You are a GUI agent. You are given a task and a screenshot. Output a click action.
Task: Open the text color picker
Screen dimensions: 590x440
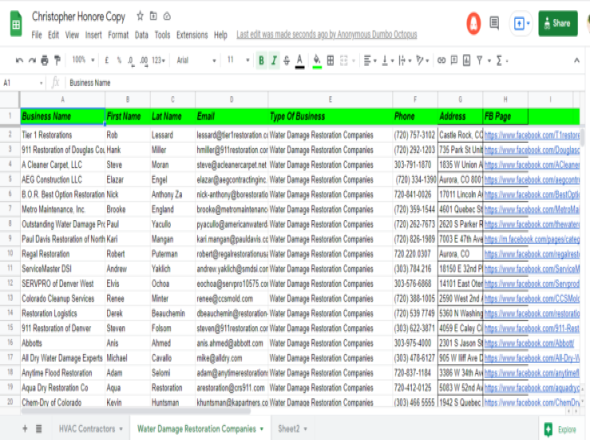(x=300, y=61)
